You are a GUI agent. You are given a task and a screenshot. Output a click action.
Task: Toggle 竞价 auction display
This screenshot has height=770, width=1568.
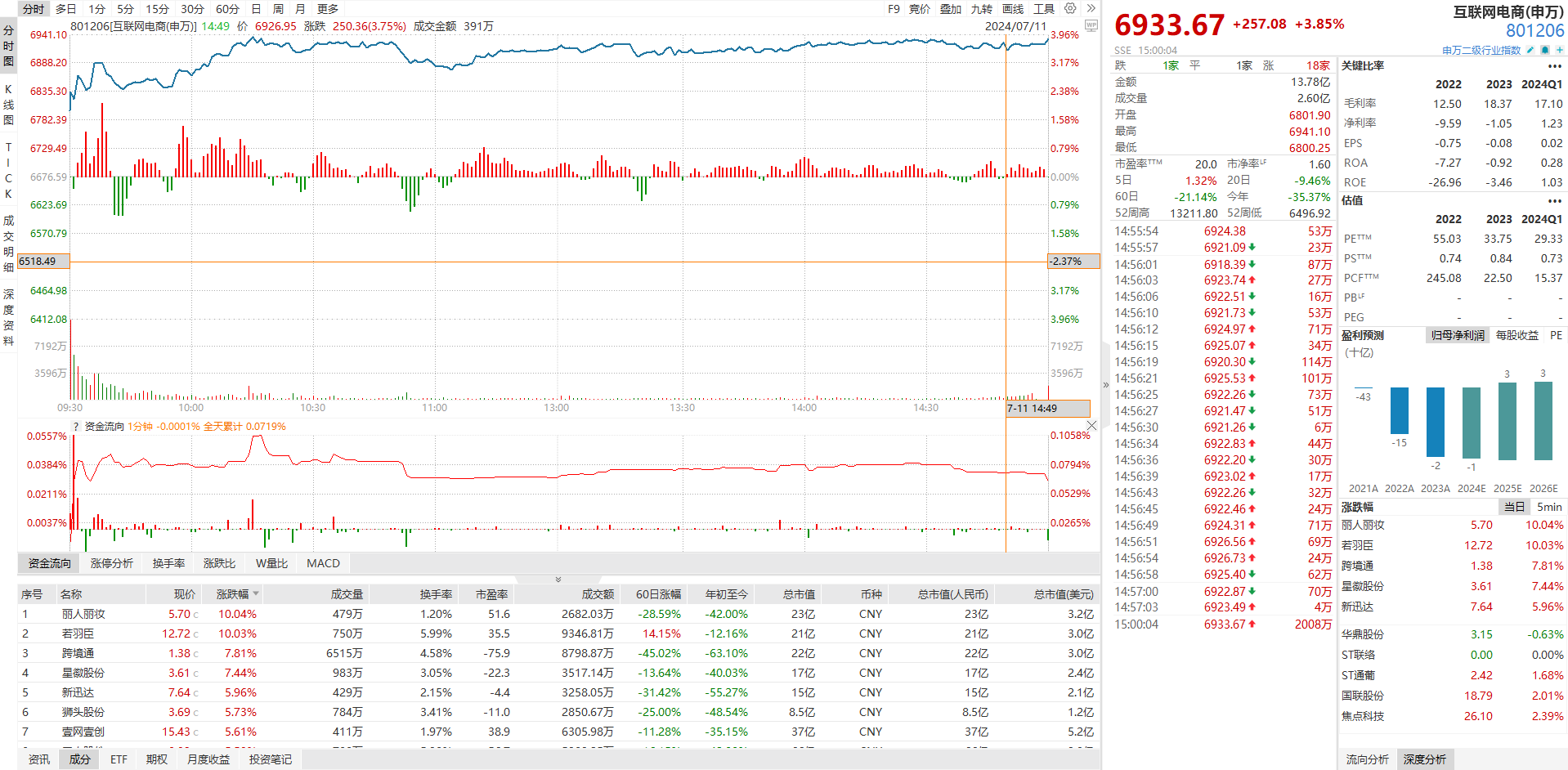[920, 9]
